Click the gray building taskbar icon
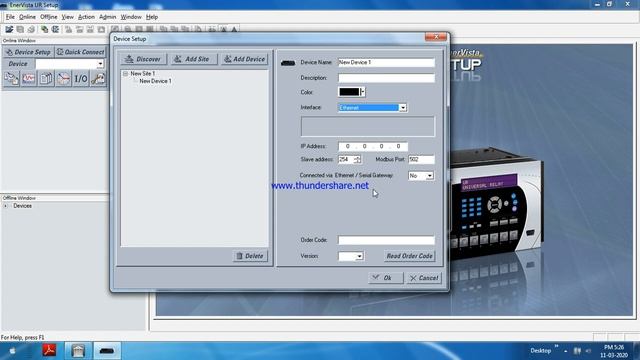The width and height of the screenshot is (640, 360). pos(78,351)
